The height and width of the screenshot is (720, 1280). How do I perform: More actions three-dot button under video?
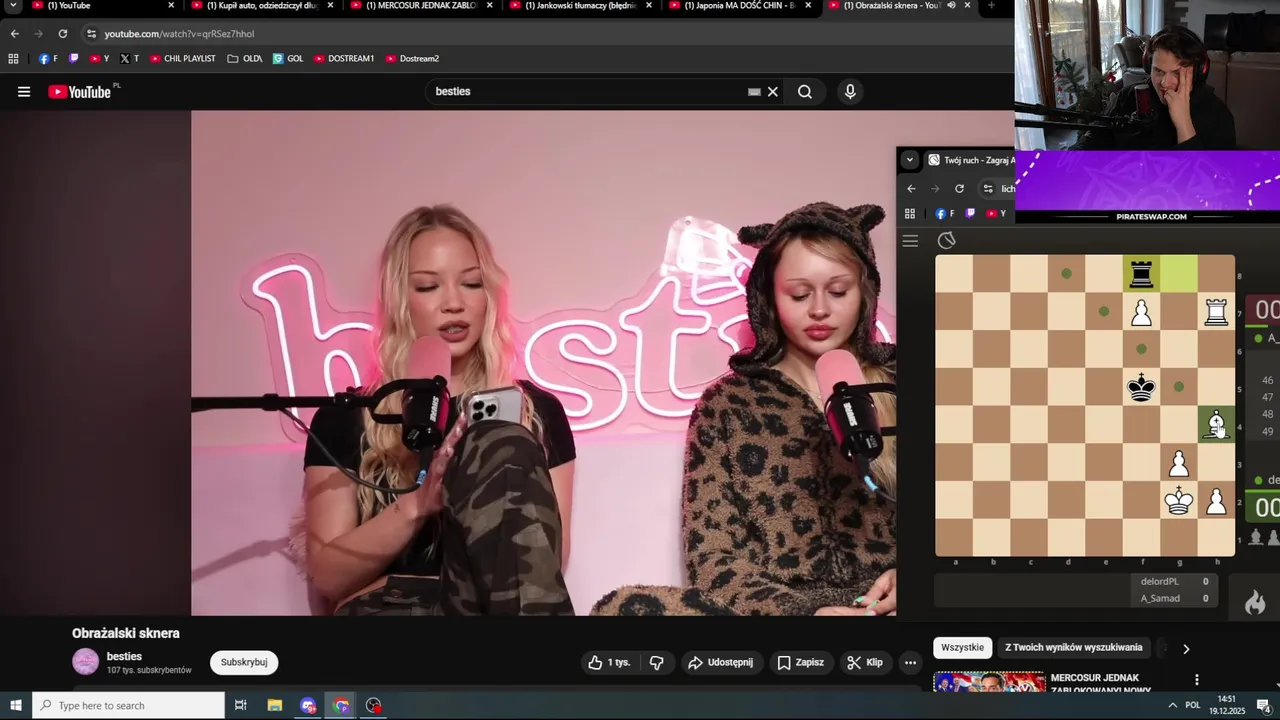(910, 662)
